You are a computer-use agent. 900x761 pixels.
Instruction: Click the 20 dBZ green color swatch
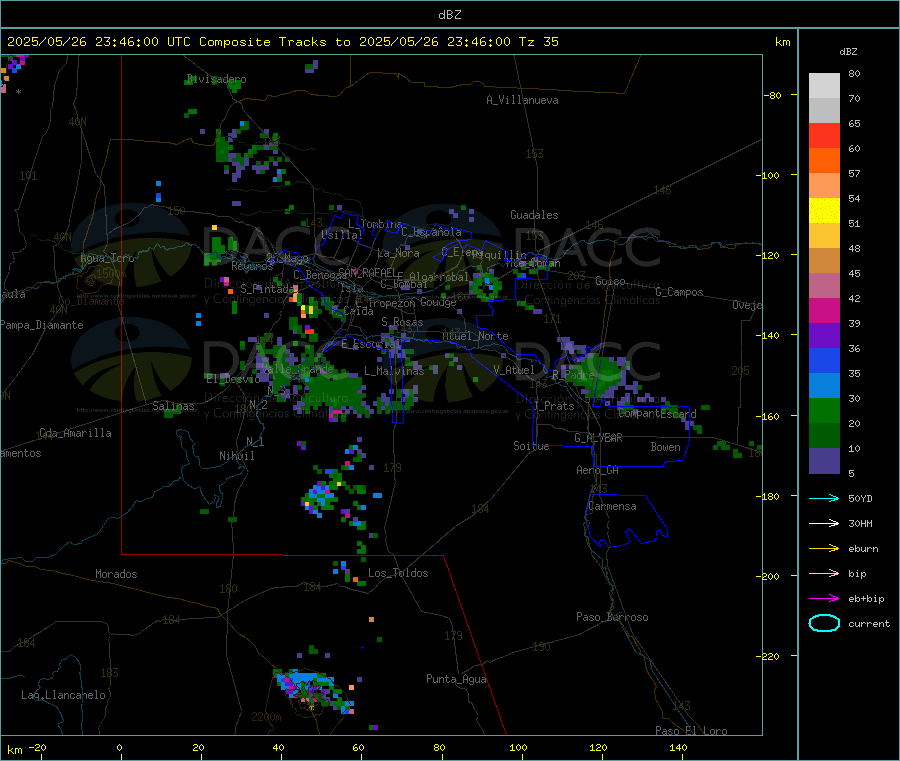click(824, 435)
